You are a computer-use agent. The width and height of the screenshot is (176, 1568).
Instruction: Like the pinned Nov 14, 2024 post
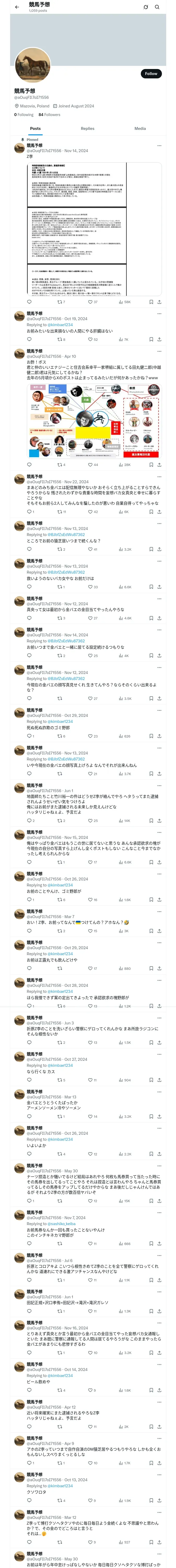(91, 302)
